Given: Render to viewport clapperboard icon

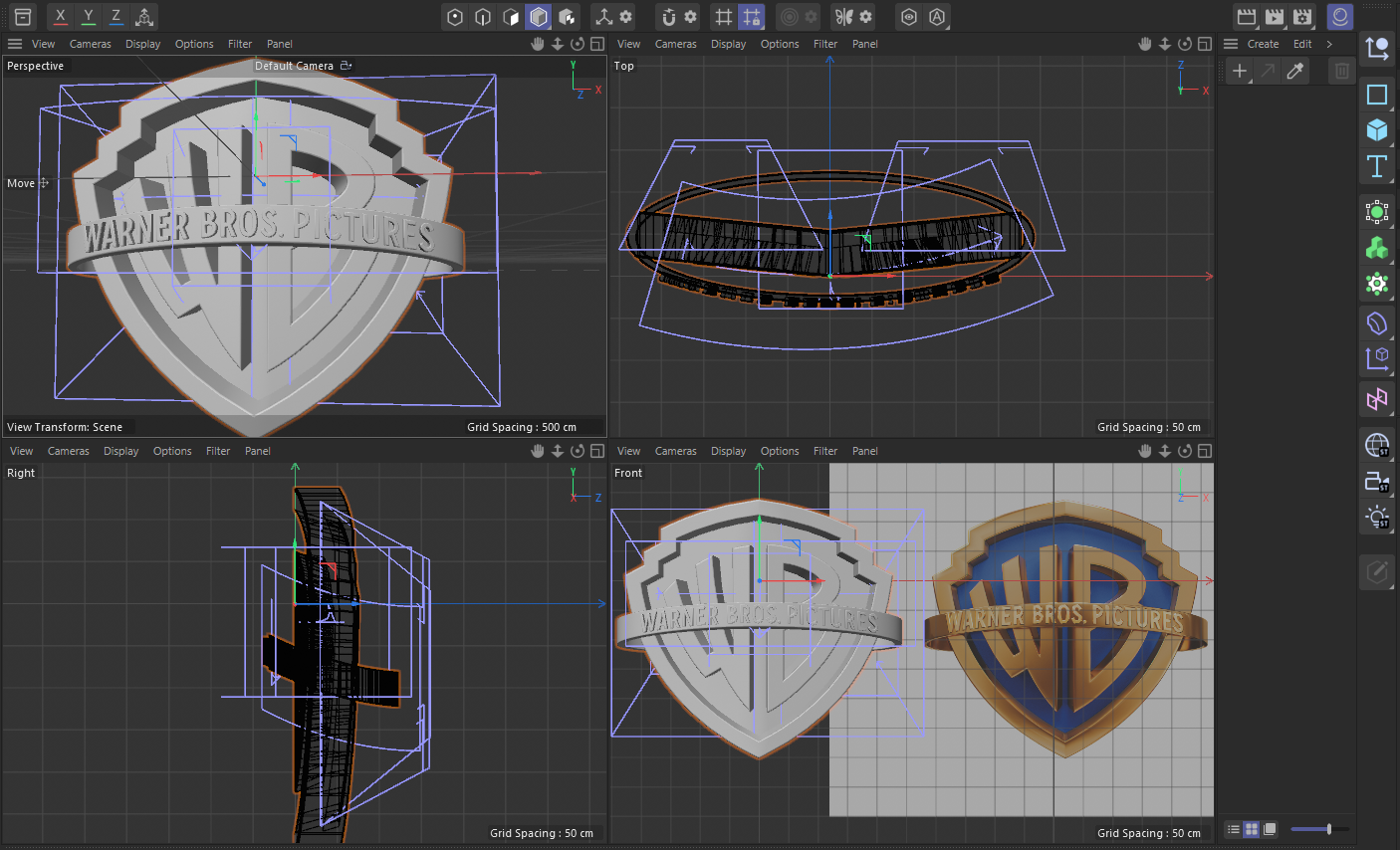Looking at the screenshot, I should coord(1246,16).
